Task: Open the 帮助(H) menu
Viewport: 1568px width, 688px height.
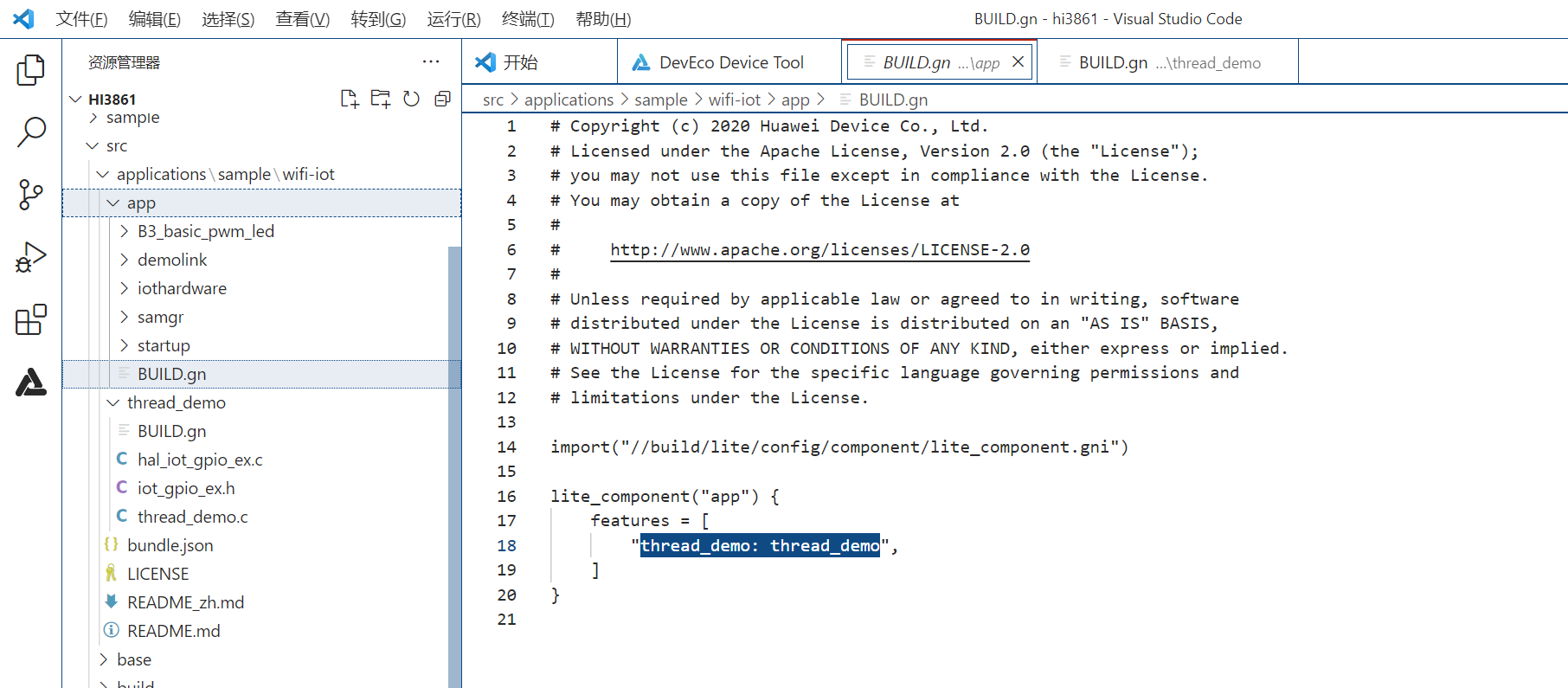Action: click(603, 19)
